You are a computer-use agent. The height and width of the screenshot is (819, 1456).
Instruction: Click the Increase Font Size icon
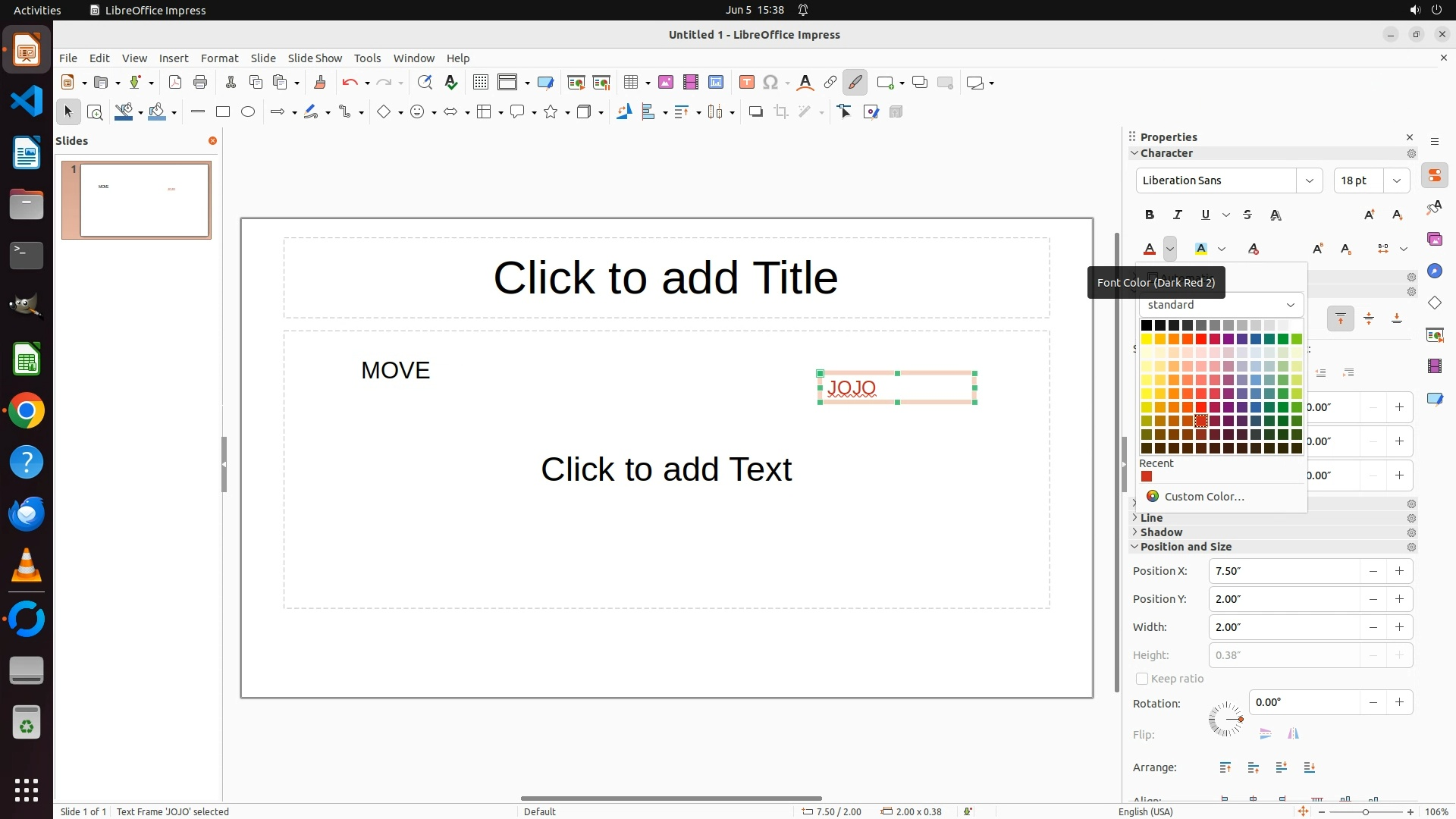[x=1369, y=215]
